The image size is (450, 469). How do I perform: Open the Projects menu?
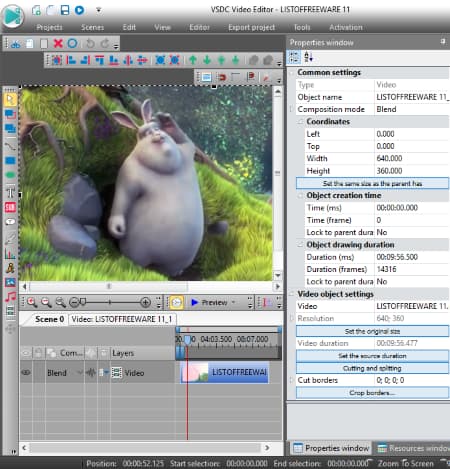[49, 27]
